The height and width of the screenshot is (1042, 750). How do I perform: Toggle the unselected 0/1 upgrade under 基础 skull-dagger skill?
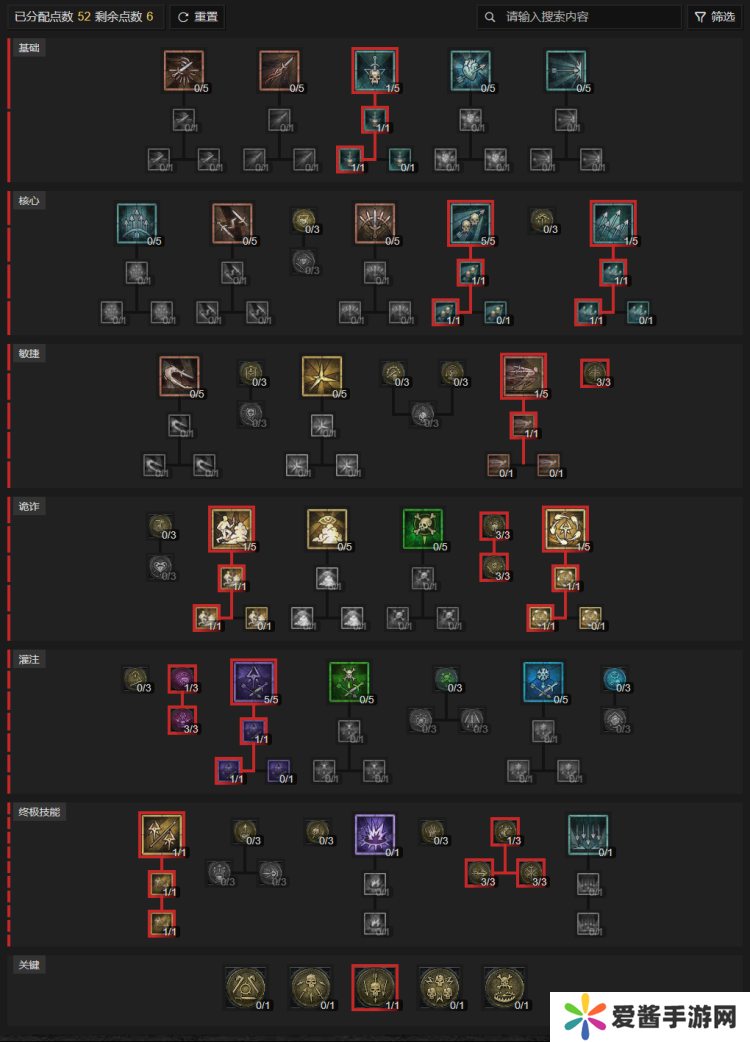click(400, 160)
